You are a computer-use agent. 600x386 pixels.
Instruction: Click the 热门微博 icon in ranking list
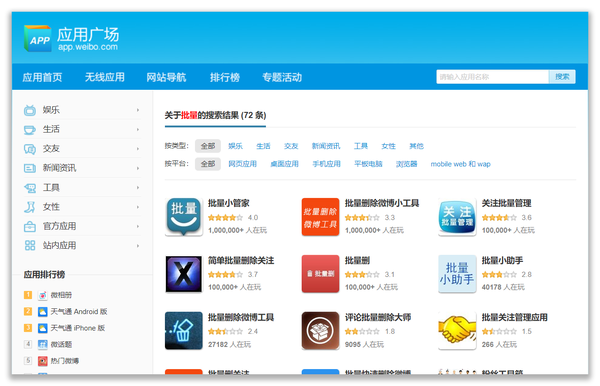(x=42, y=361)
